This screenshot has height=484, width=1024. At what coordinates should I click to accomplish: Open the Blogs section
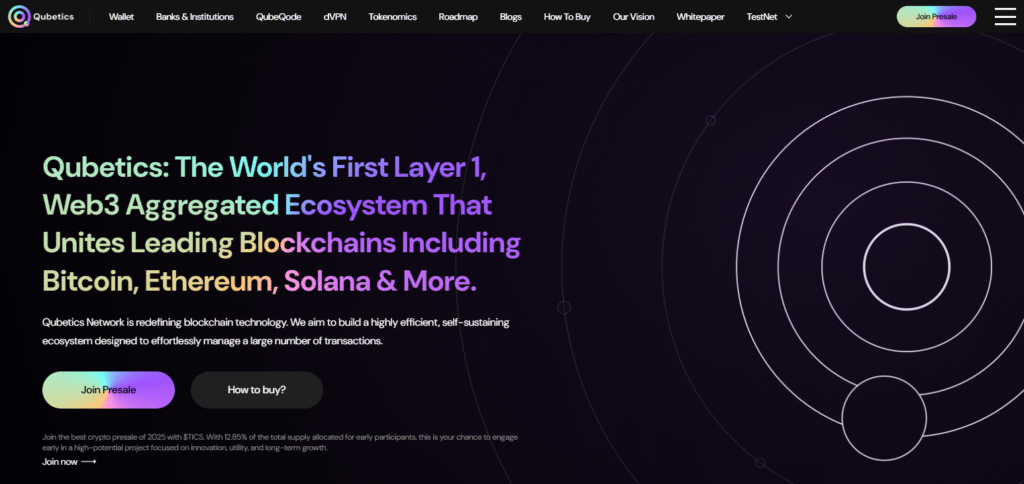click(511, 17)
